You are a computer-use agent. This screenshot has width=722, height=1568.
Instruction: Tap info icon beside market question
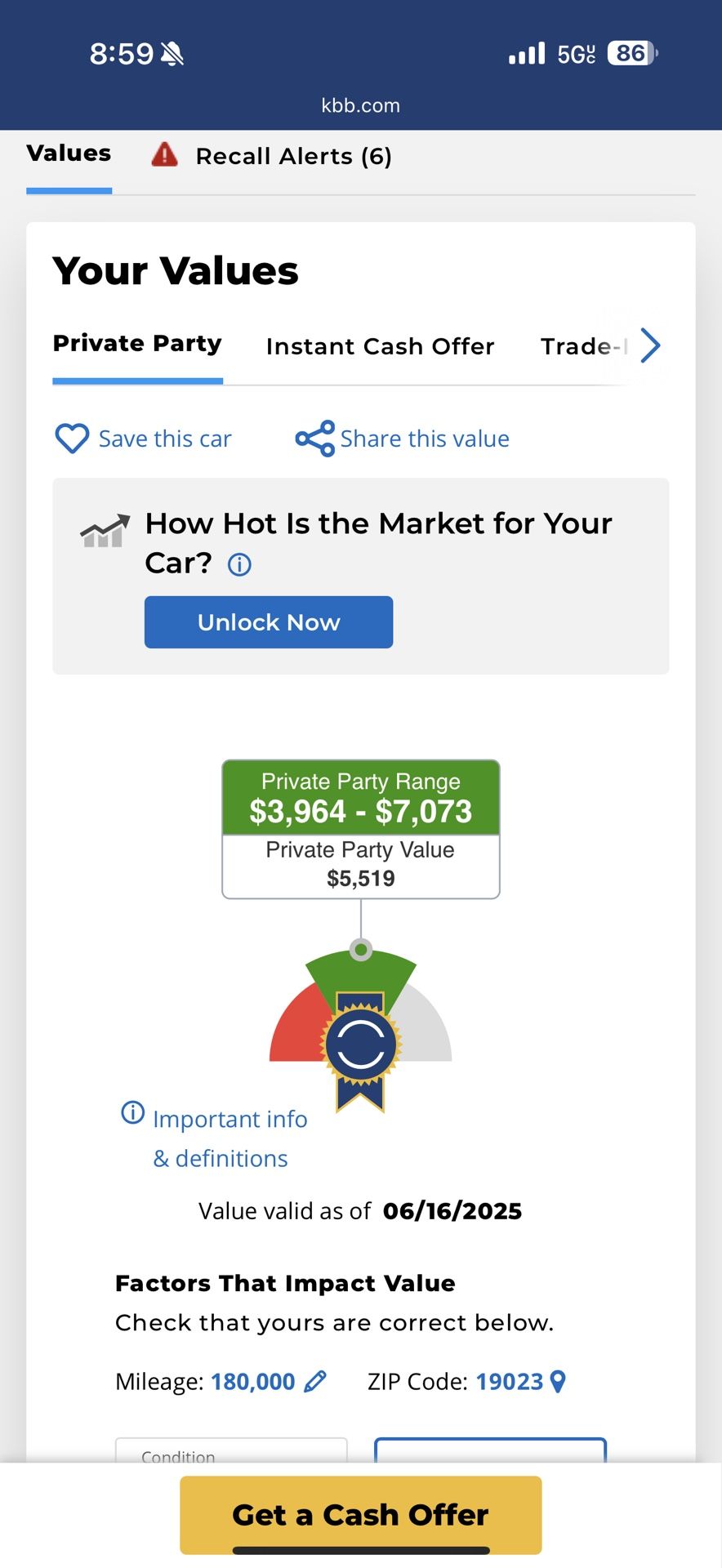pyautogui.click(x=239, y=564)
